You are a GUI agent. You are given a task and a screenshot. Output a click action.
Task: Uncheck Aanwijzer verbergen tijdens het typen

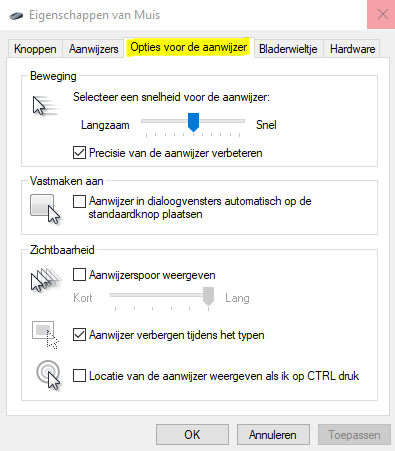79,335
